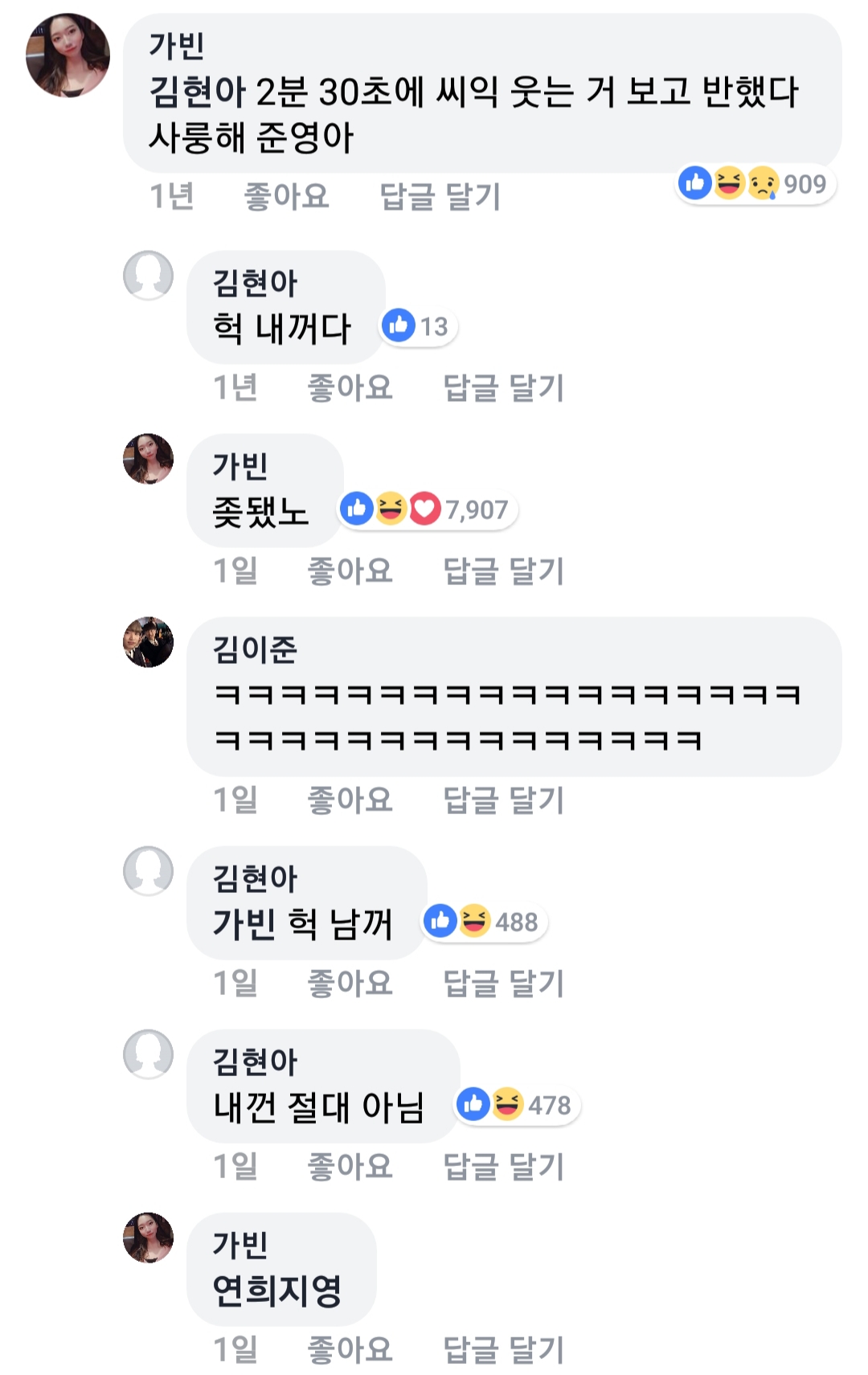Open the 488 reactions summary
This screenshot has width=868, height=1375.
point(485,922)
